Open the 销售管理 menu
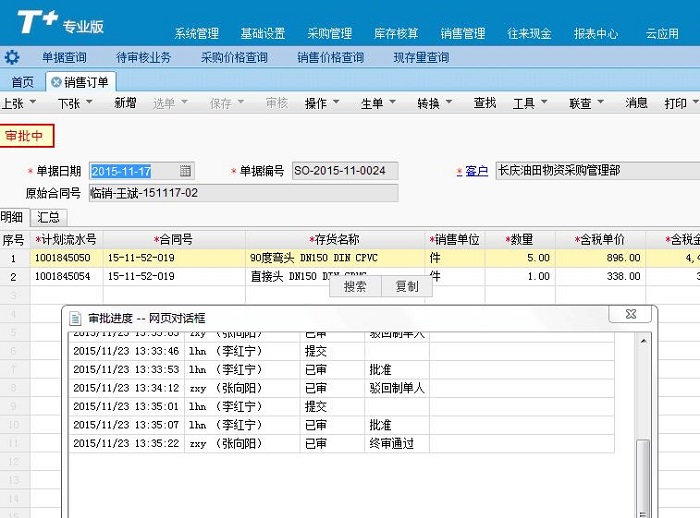The height and width of the screenshot is (518, 700). [463, 33]
